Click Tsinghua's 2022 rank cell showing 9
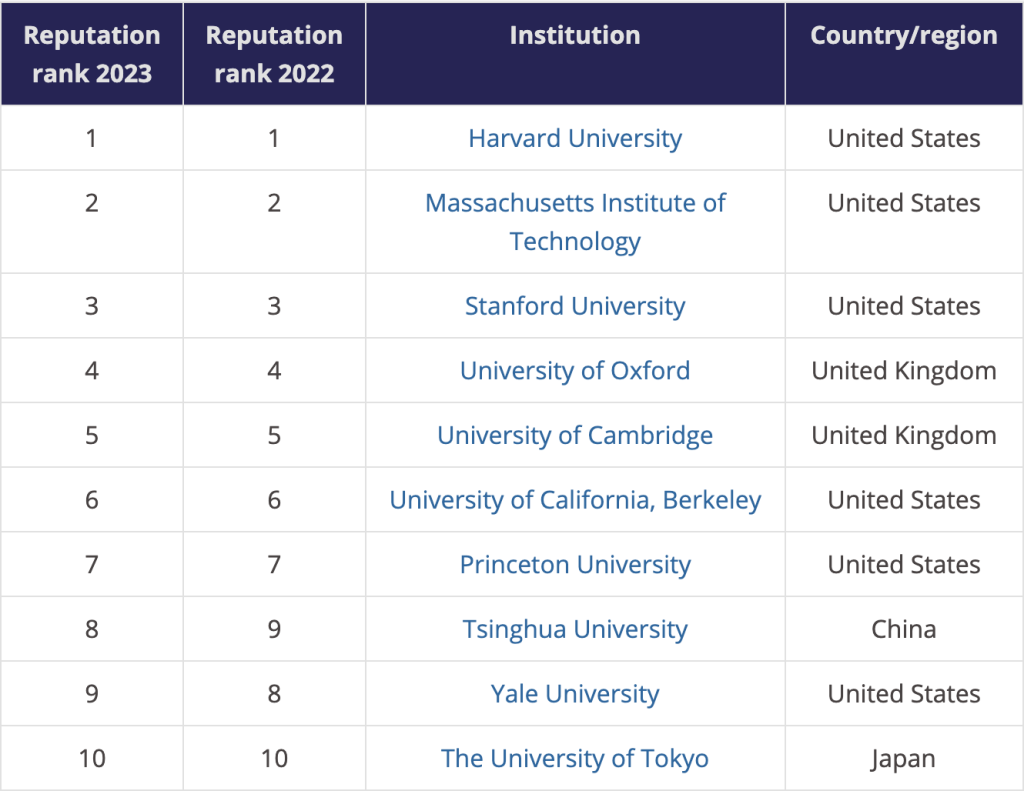The height and width of the screenshot is (791, 1024). click(274, 630)
